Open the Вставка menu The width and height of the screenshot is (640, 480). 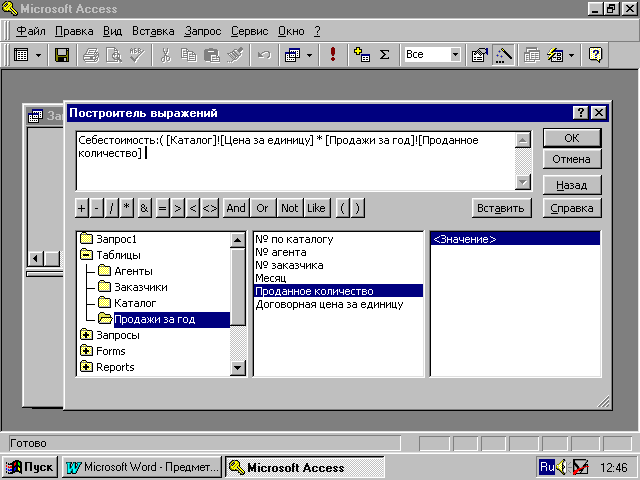click(x=153, y=31)
